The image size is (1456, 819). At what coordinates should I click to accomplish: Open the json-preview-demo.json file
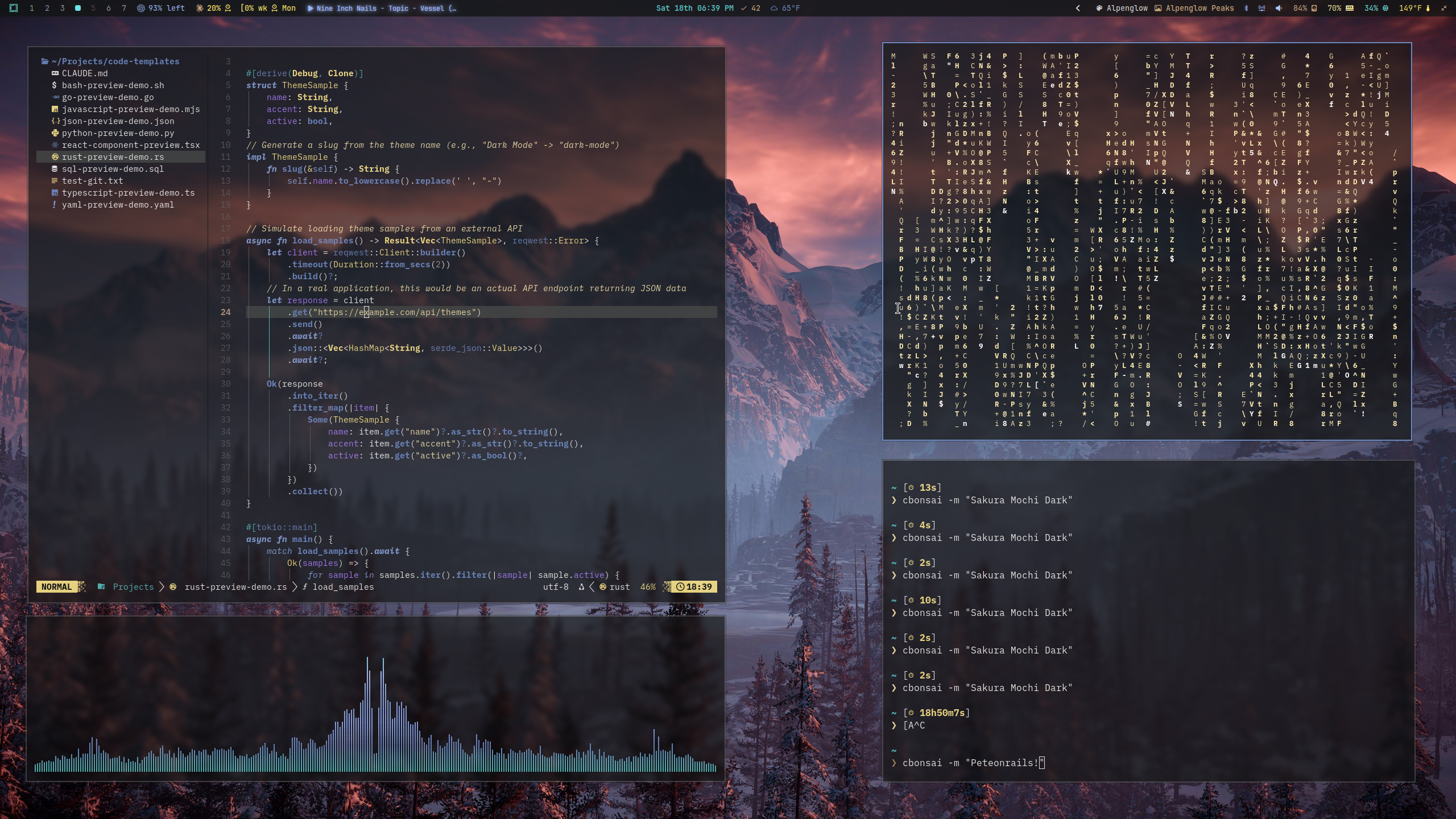(118, 121)
